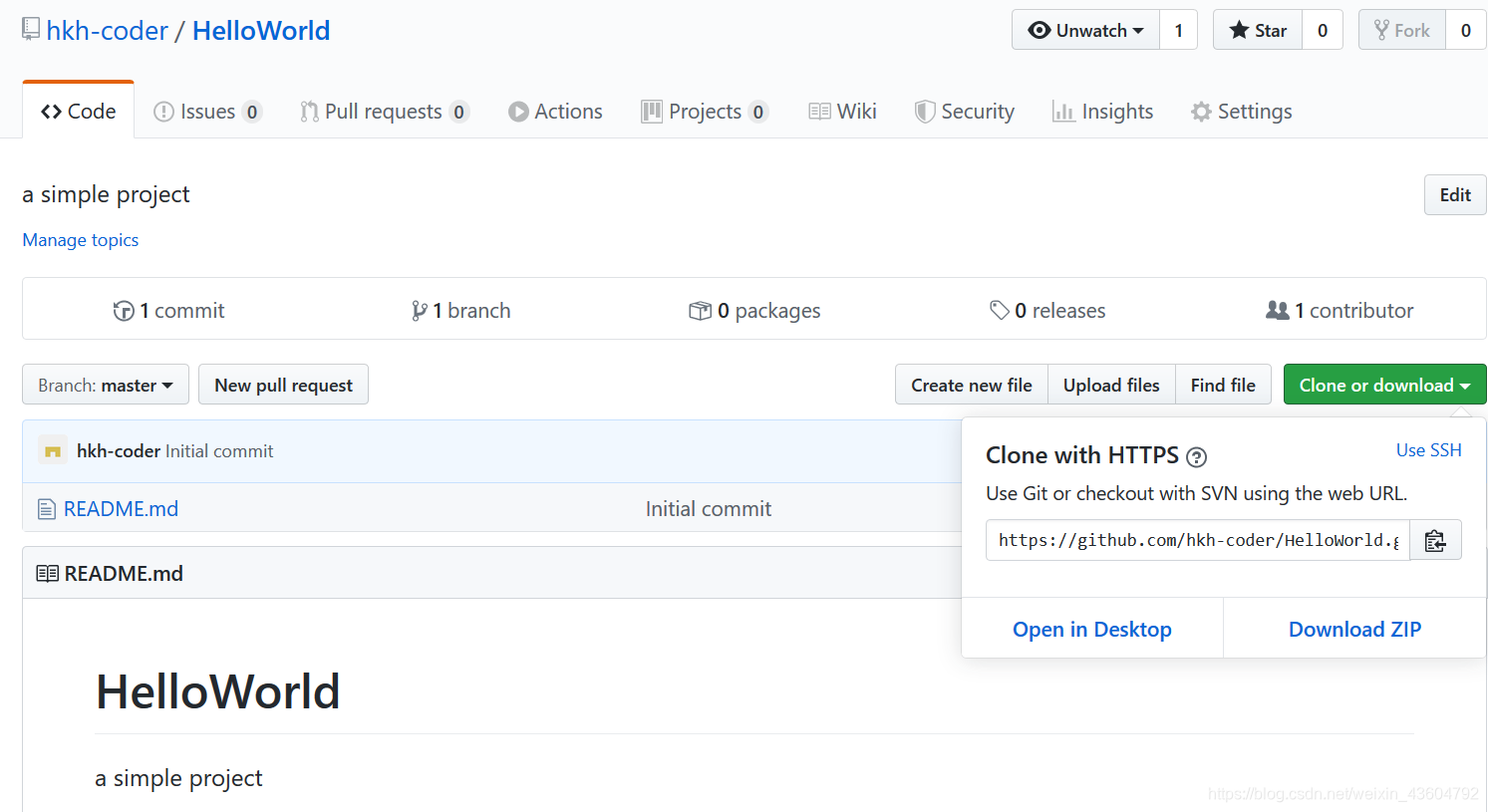Click the repository book icon beside hkh-coder
The height and width of the screenshot is (812, 1488).
31,30
